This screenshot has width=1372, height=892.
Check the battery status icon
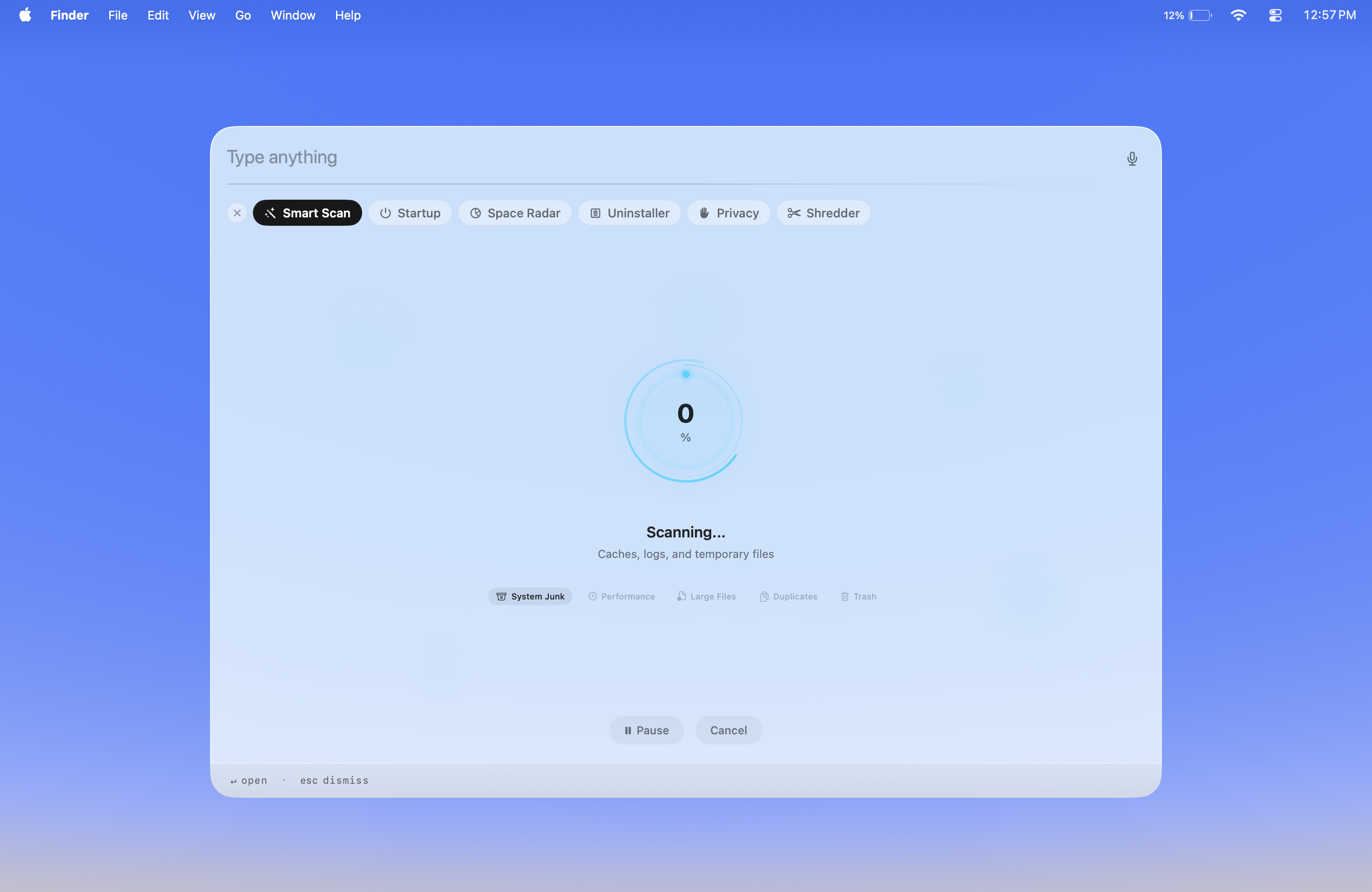click(1200, 15)
